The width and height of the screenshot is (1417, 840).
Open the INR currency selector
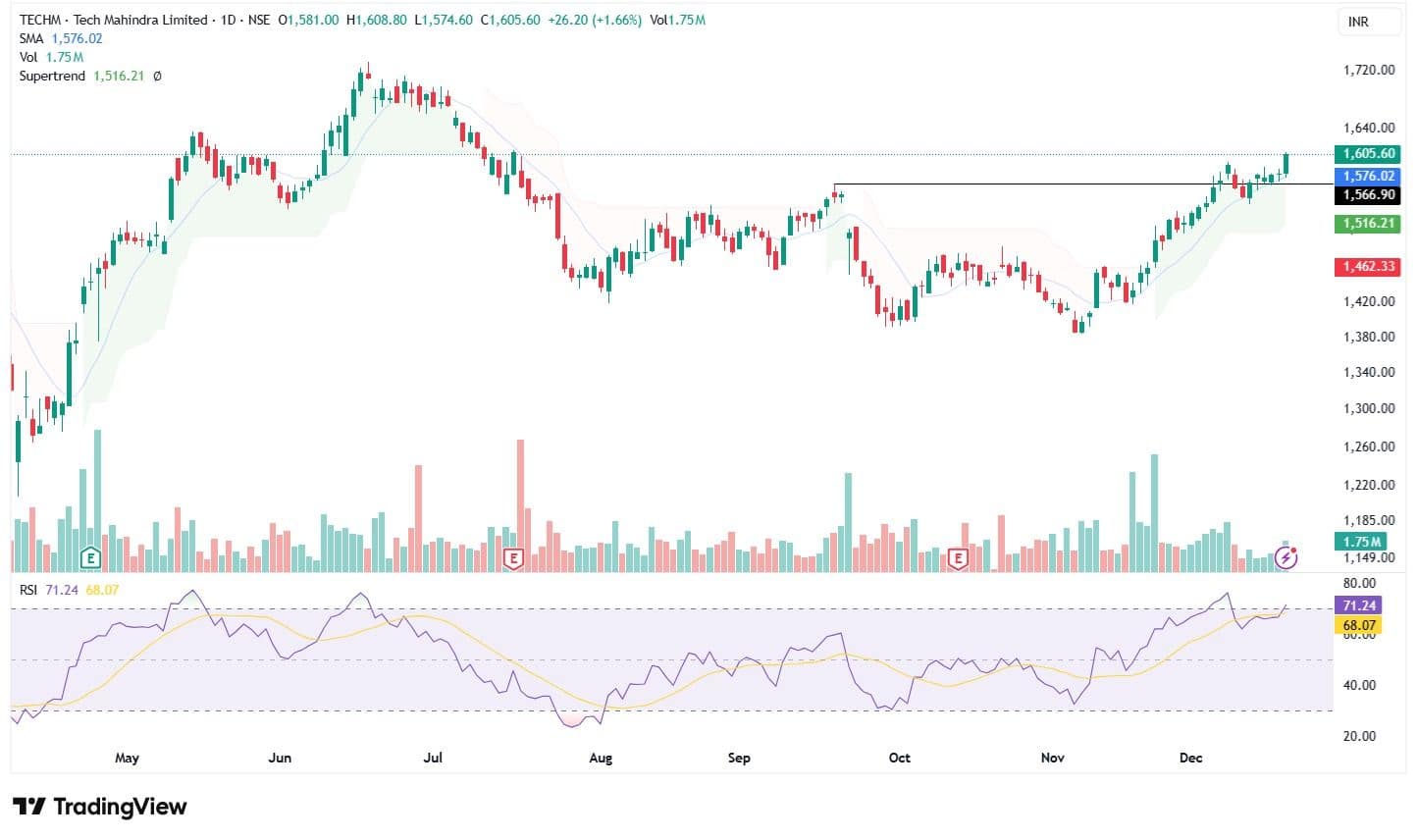pyautogui.click(x=1370, y=22)
